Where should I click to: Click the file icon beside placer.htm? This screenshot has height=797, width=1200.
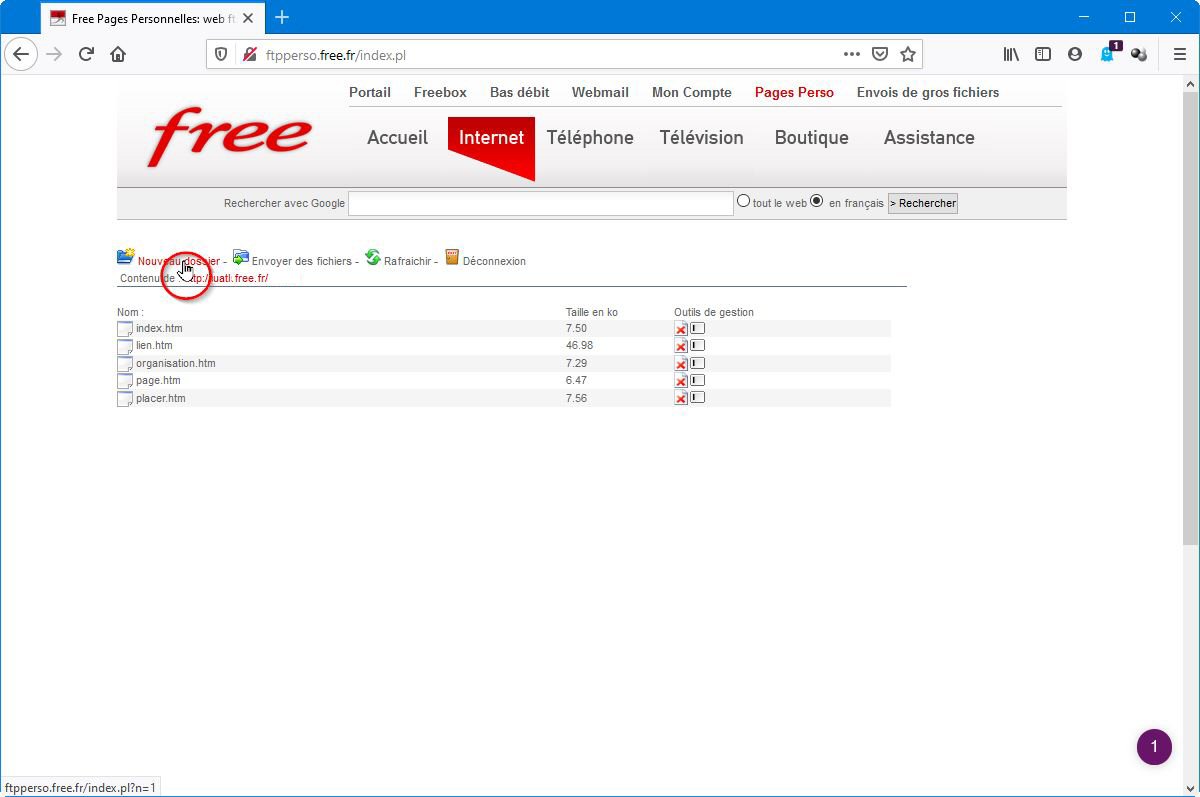point(125,399)
